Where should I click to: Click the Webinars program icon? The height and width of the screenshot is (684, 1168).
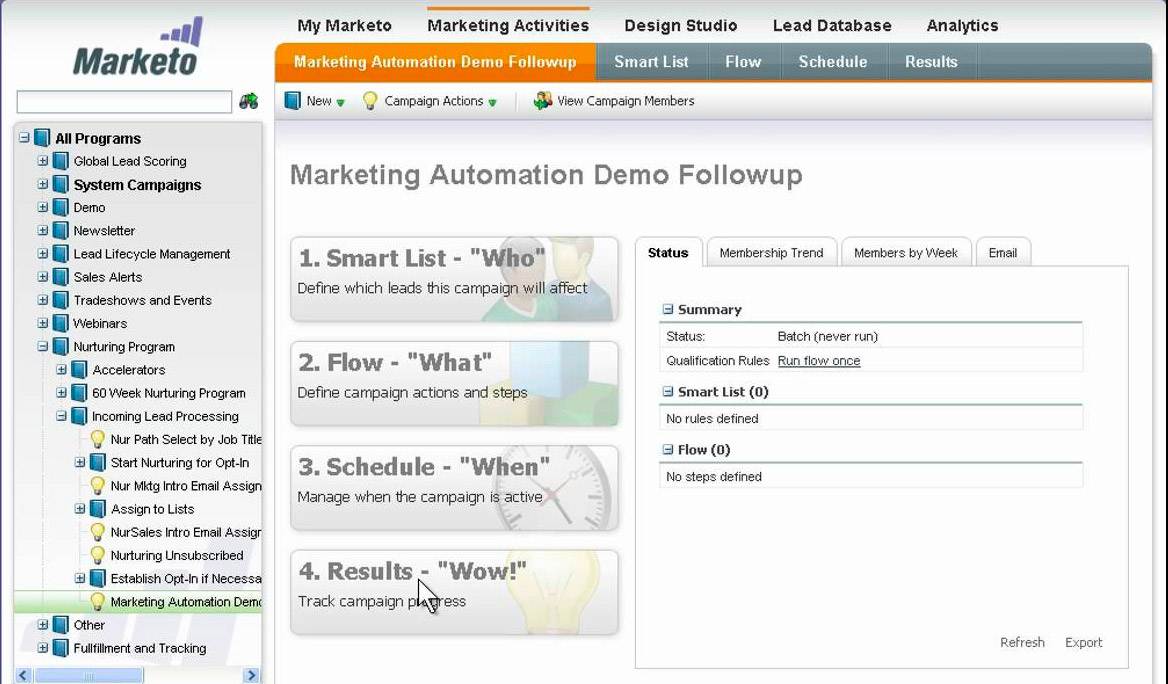tap(61, 323)
